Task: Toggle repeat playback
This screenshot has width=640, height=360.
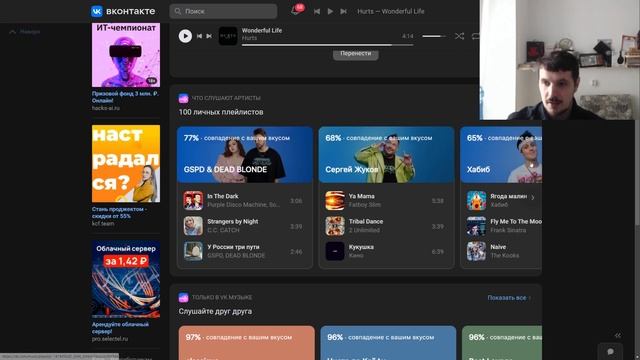Action: click(475, 36)
